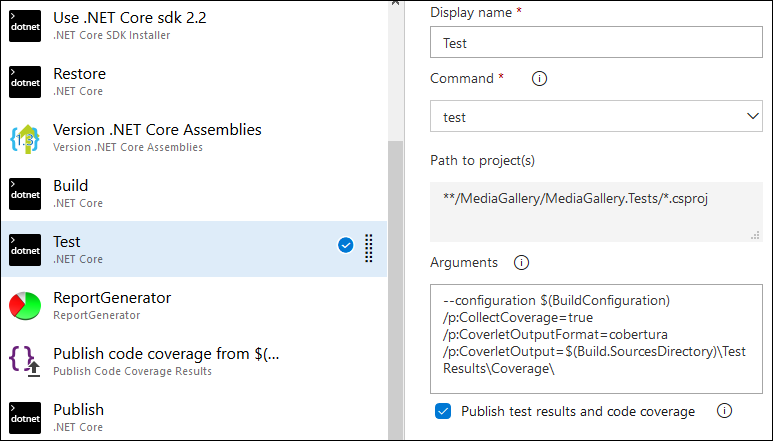Show info for Publish test results option
773x441 pixels.
[x=724, y=411]
